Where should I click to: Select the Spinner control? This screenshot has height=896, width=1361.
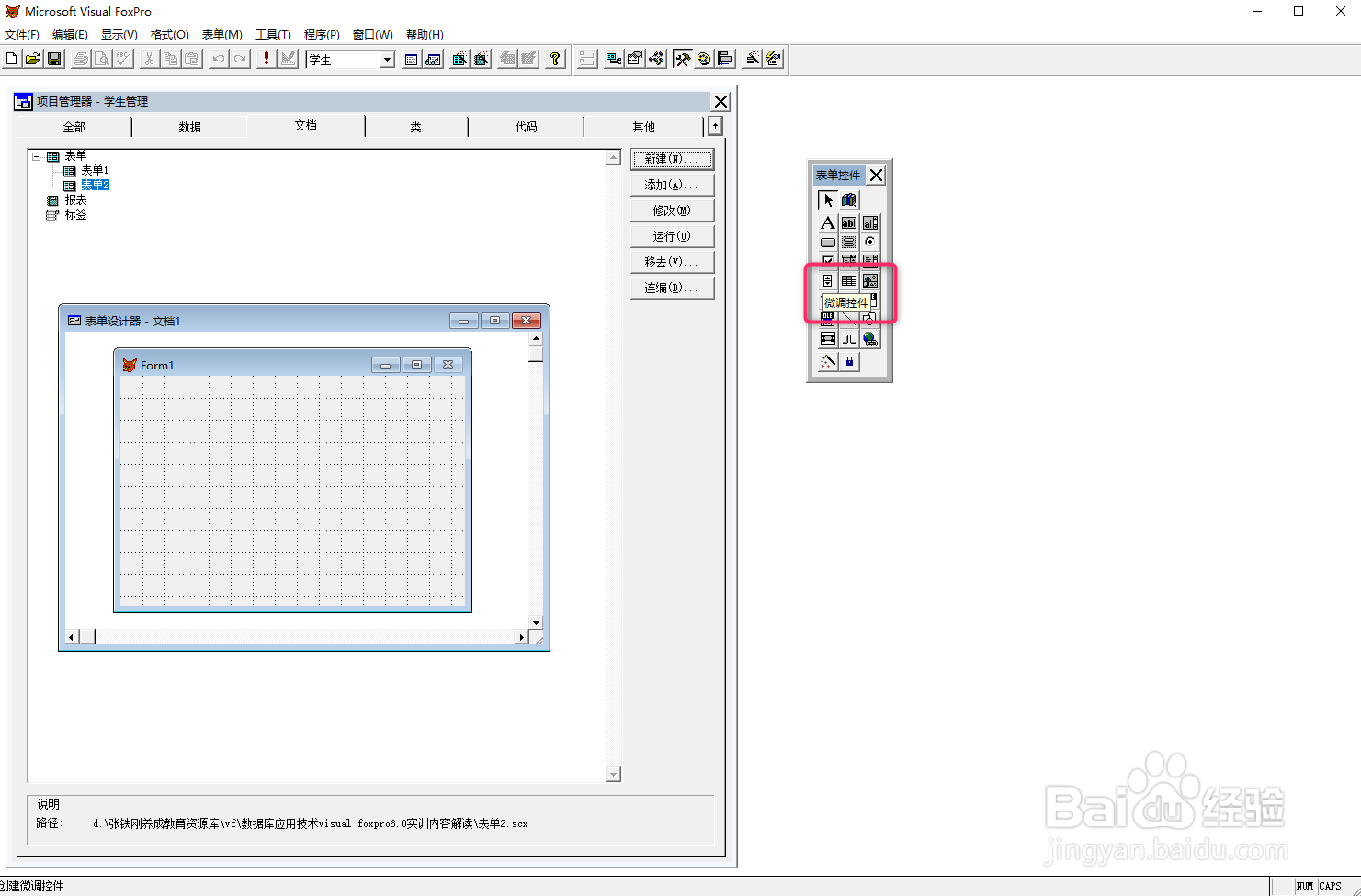(828, 280)
